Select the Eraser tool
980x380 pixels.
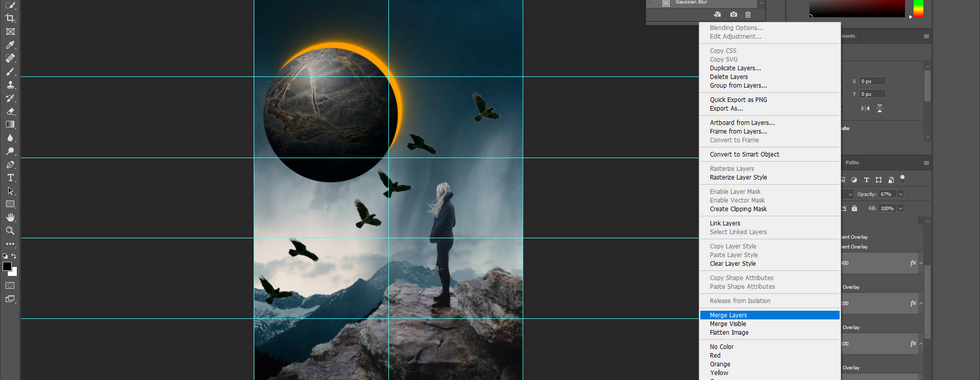point(10,111)
